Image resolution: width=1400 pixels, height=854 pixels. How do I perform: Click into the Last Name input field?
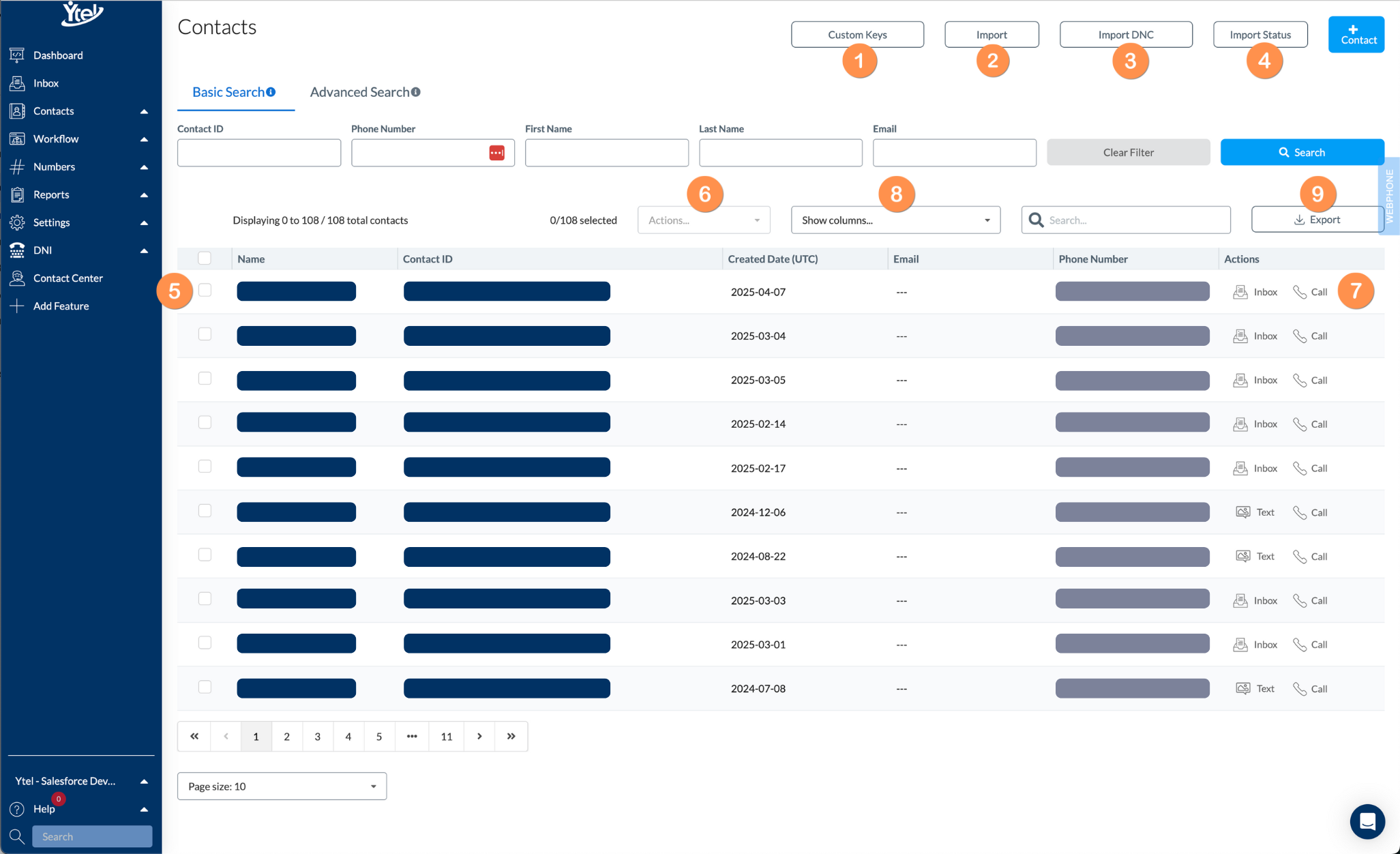[x=780, y=153]
